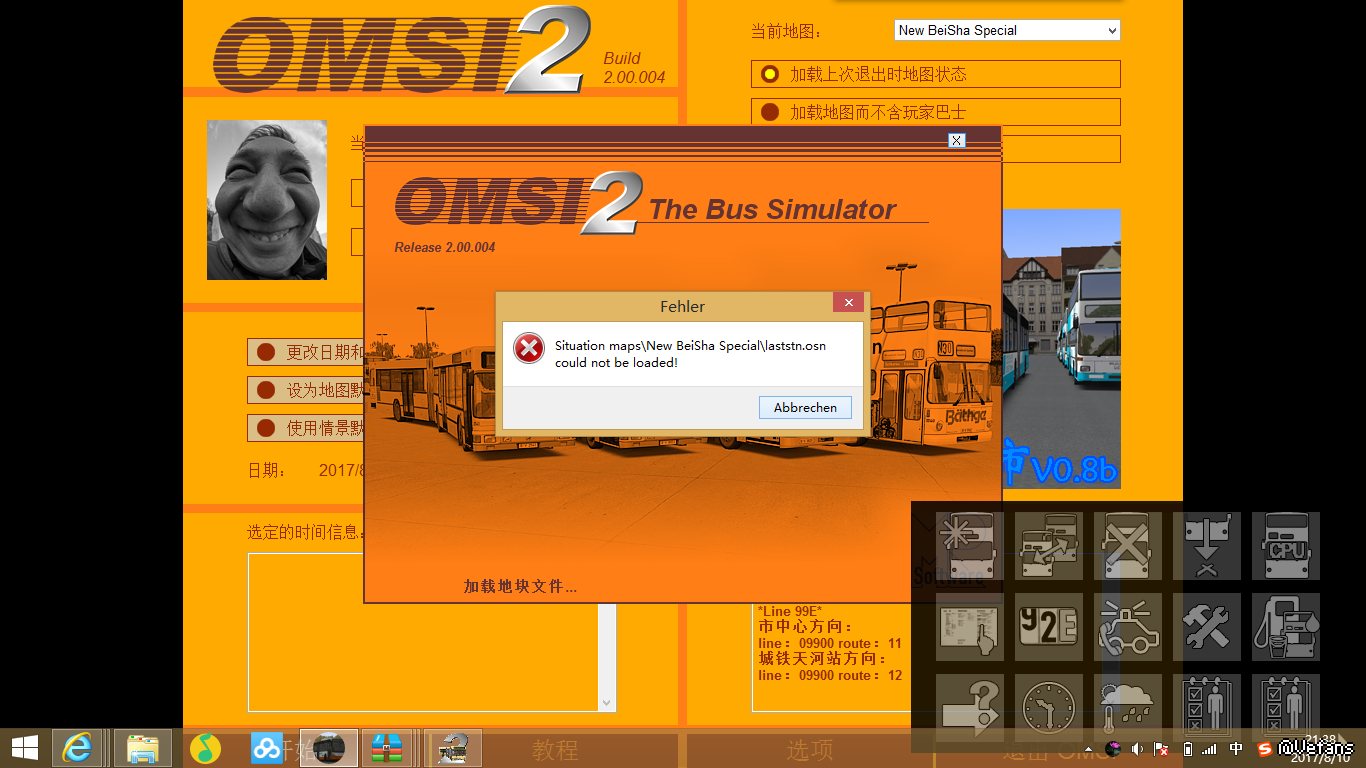
Task: Click inside the 选定的时间信息 text box
Action: click(x=432, y=632)
